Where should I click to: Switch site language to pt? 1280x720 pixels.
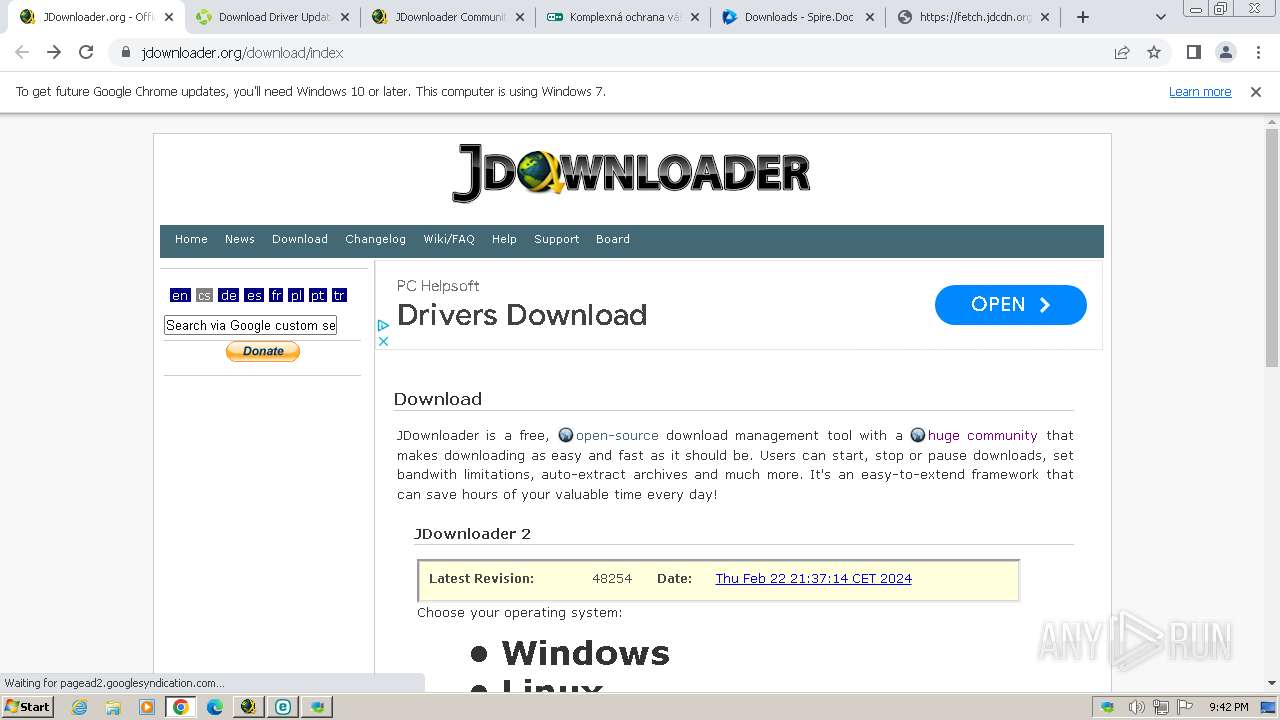[318, 295]
